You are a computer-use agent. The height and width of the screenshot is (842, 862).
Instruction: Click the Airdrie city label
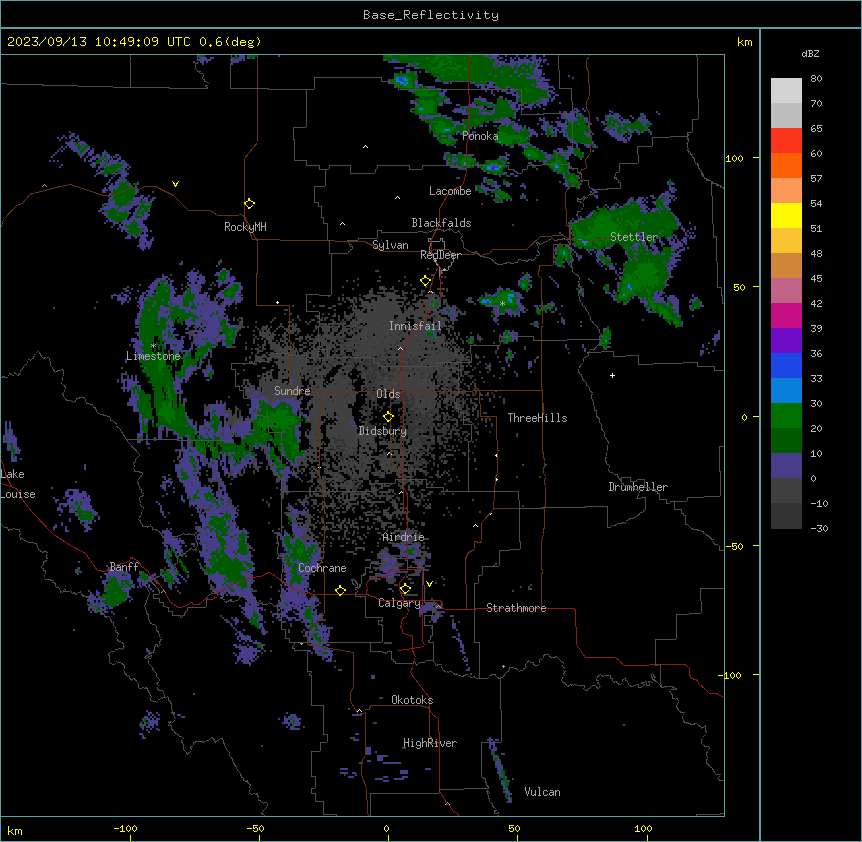click(403, 537)
